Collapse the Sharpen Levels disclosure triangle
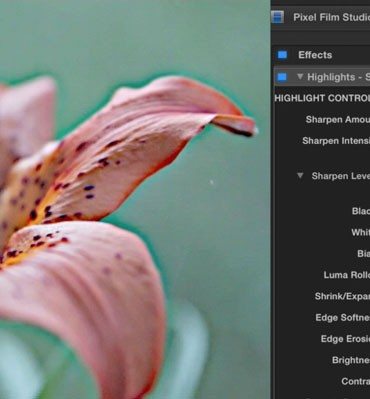370x399 pixels. (300, 175)
